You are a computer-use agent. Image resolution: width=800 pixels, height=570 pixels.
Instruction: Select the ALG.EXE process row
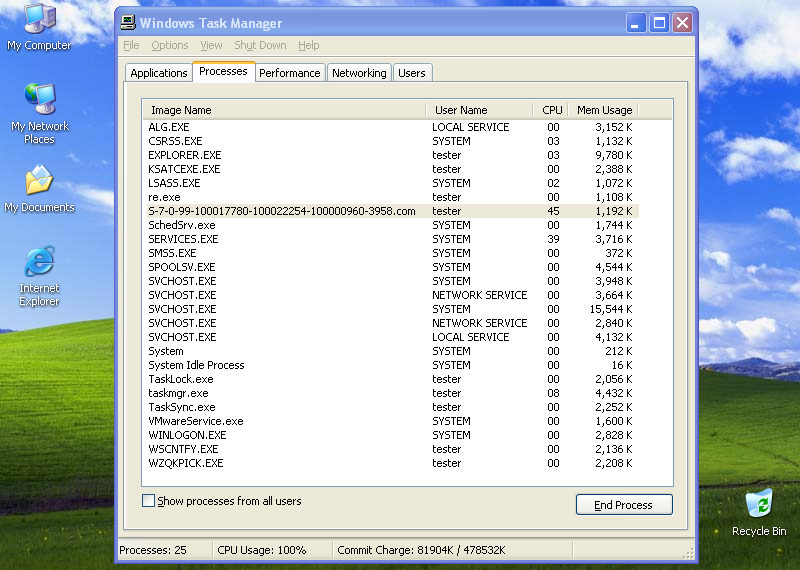point(392,127)
